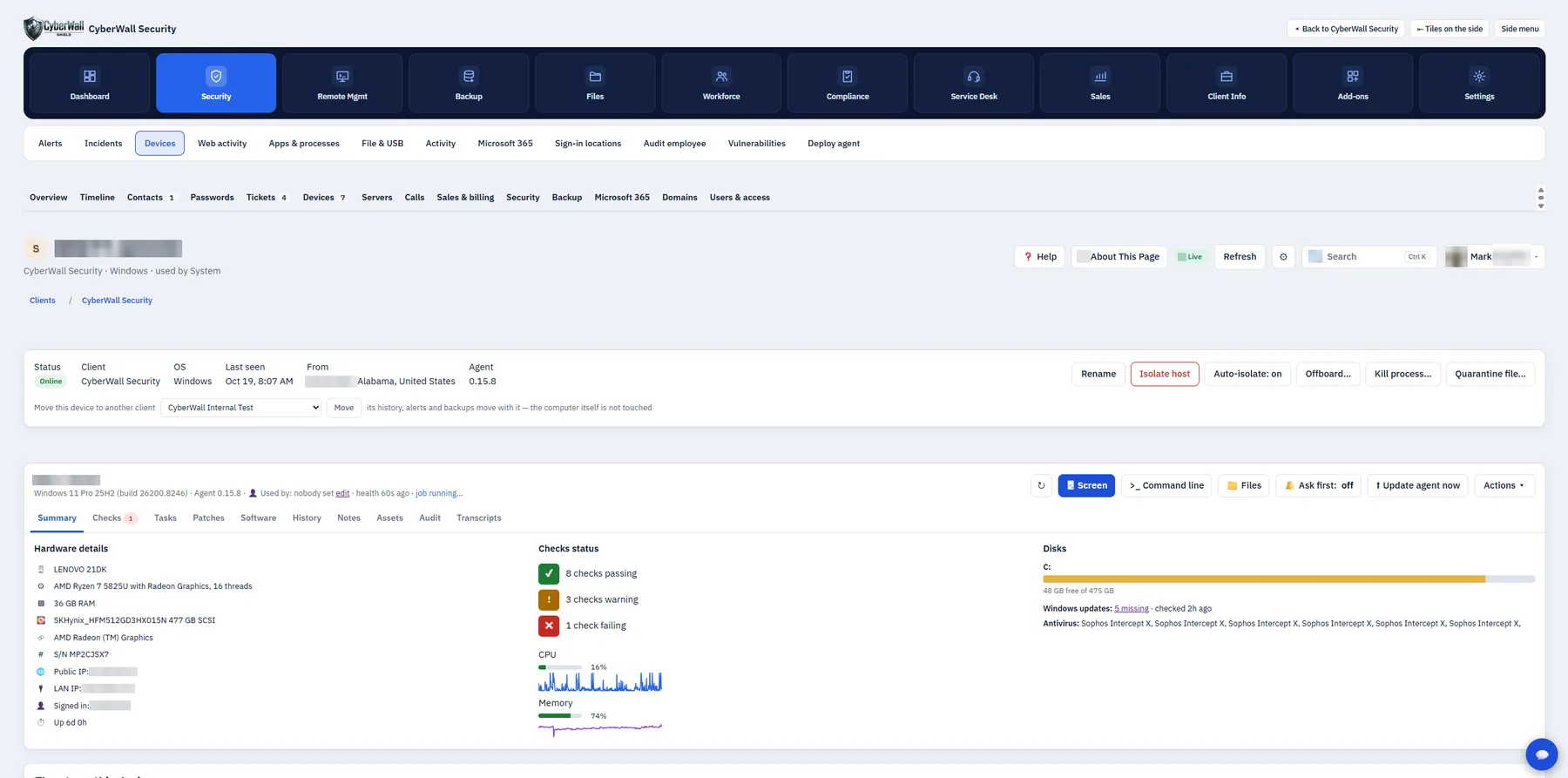Open the Files tile

(595, 84)
